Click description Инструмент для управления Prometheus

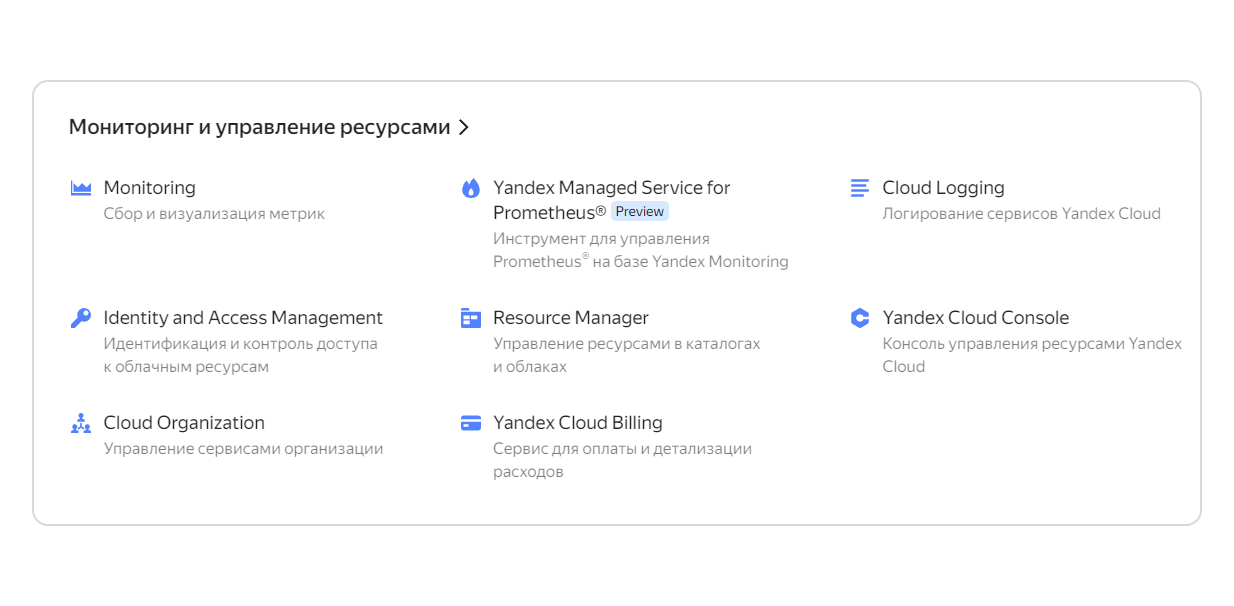(x=641, y=250)
